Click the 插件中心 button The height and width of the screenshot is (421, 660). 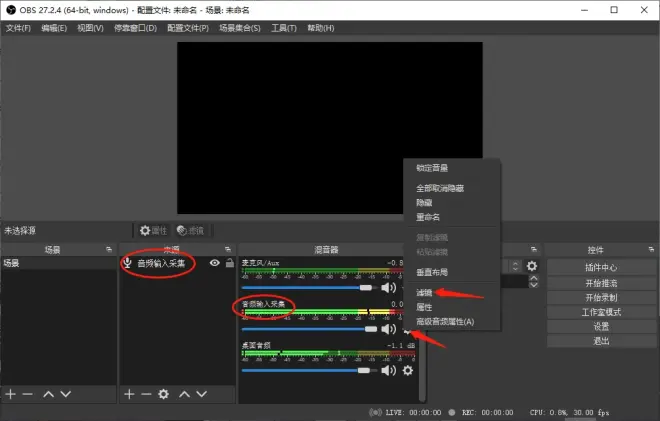(601, 267)
